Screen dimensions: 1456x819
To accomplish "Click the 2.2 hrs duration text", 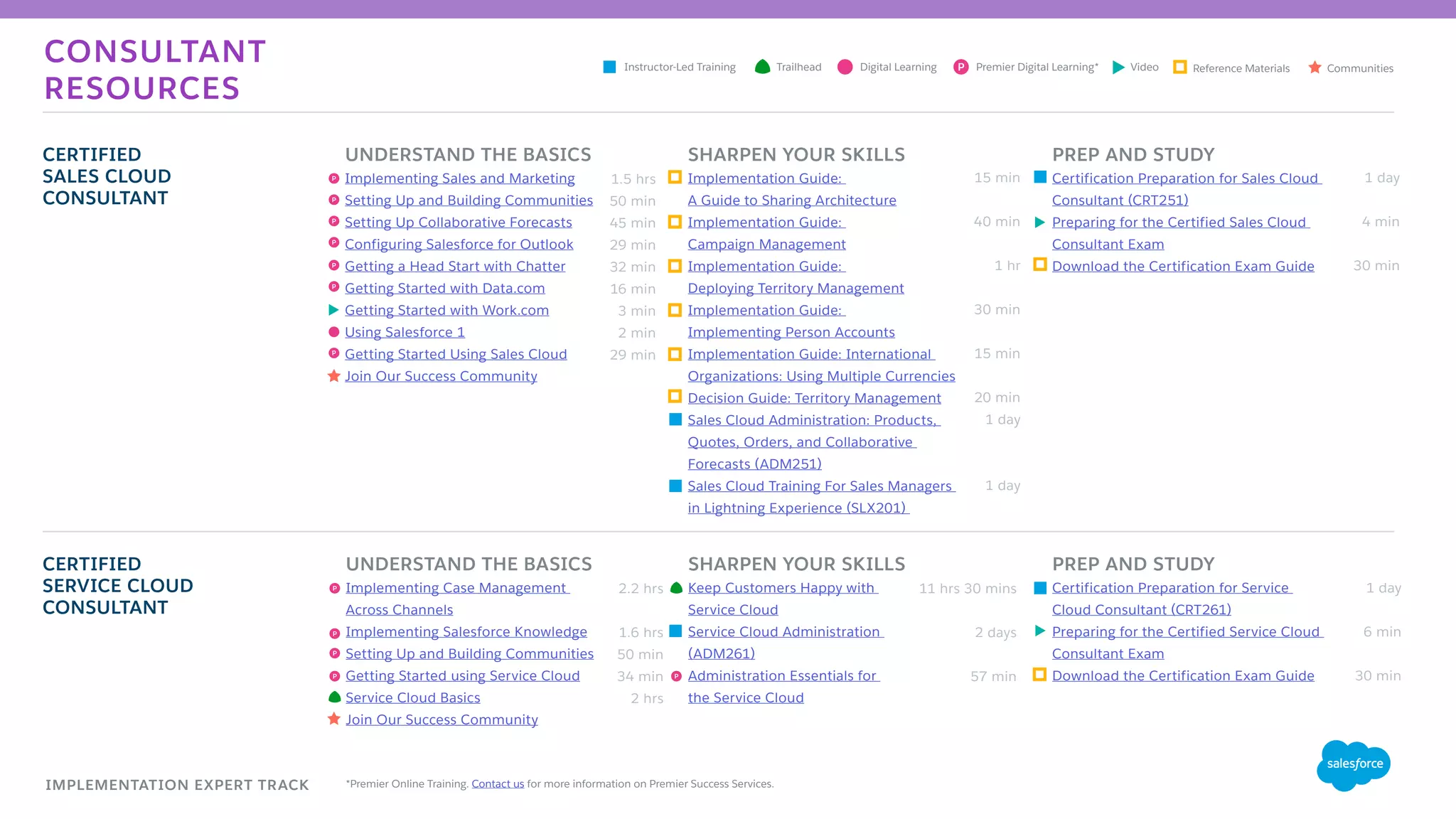I will (x=641, y=589).
